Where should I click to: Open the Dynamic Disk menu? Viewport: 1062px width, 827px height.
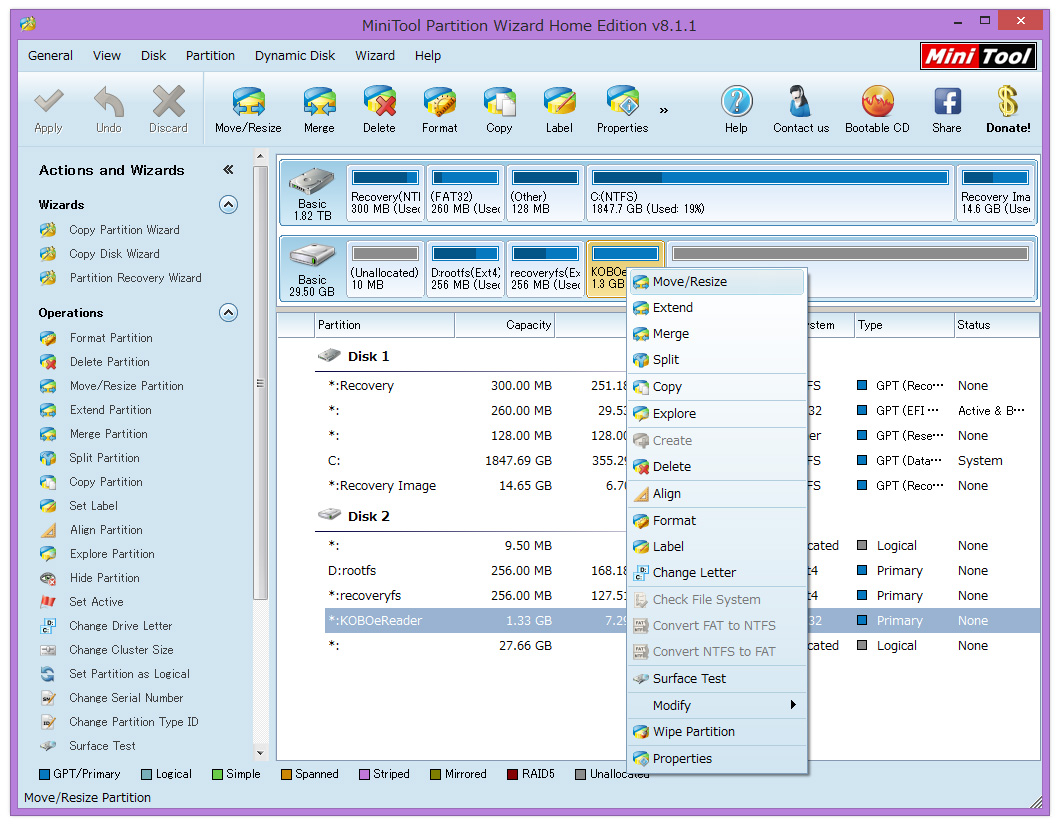click(x=295, y=56)
